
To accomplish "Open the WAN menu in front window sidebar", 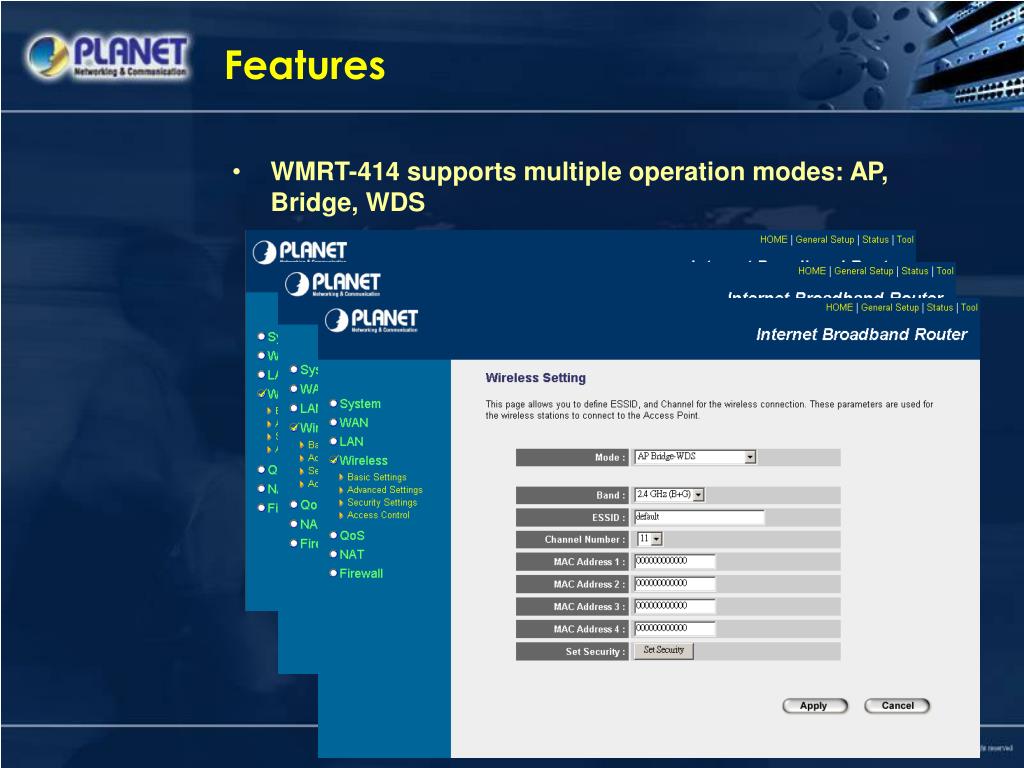I will [353, 423].
